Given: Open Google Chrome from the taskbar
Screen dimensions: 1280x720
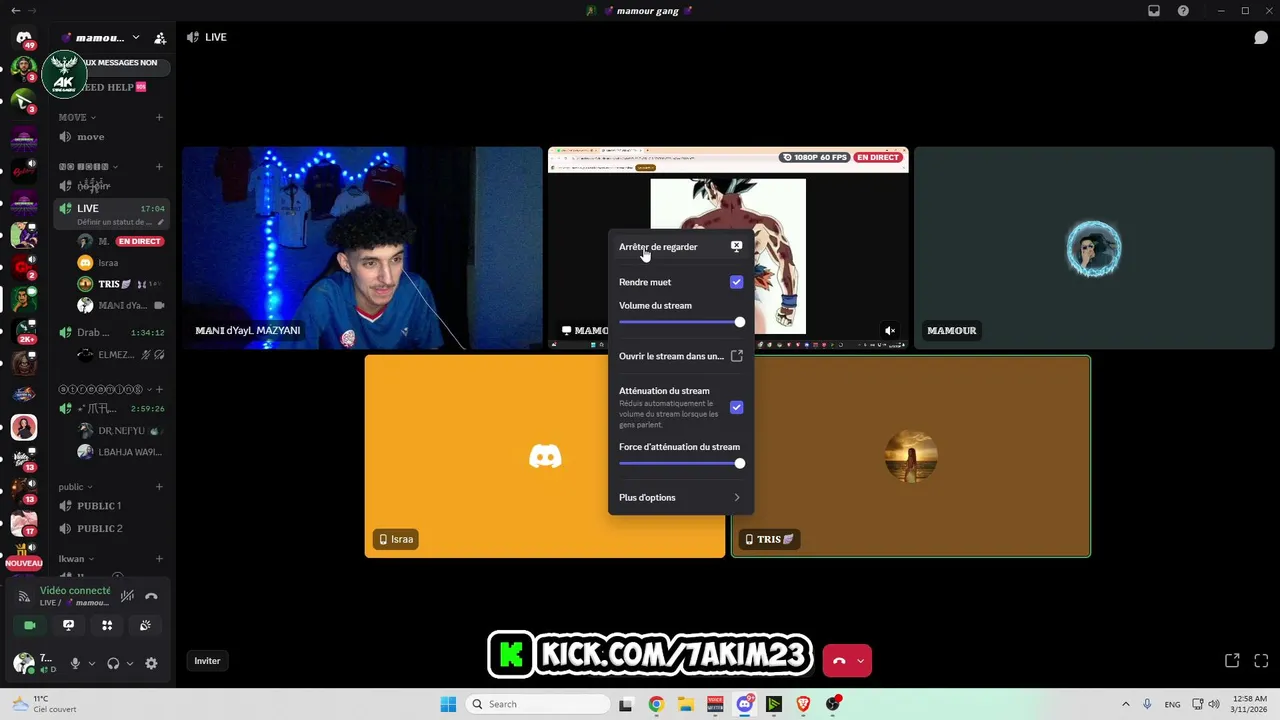Looking at the screenshot, I should coord(656,704).
